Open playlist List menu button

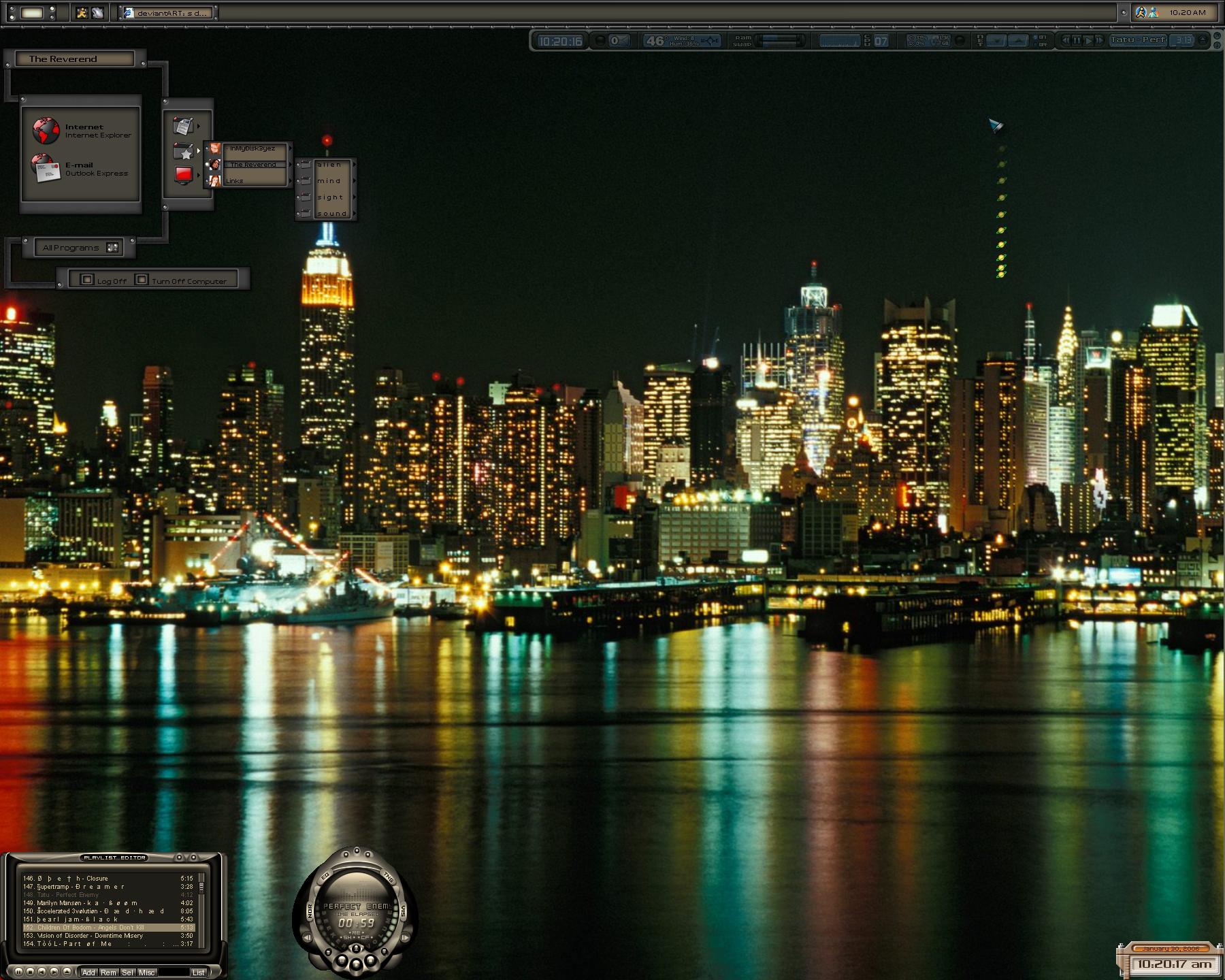point(198,973)
